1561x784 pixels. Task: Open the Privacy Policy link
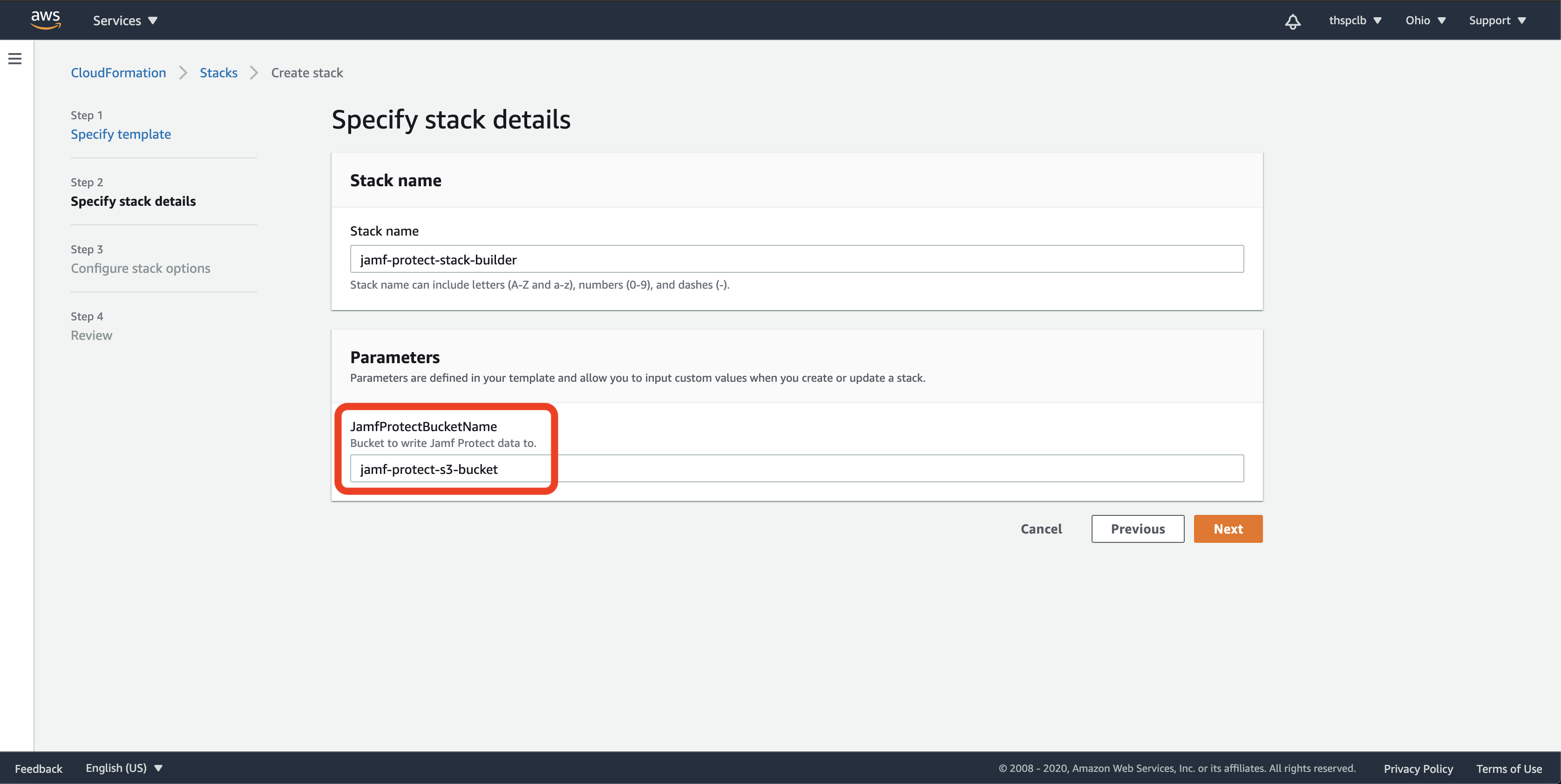(x=1418, y=768)
